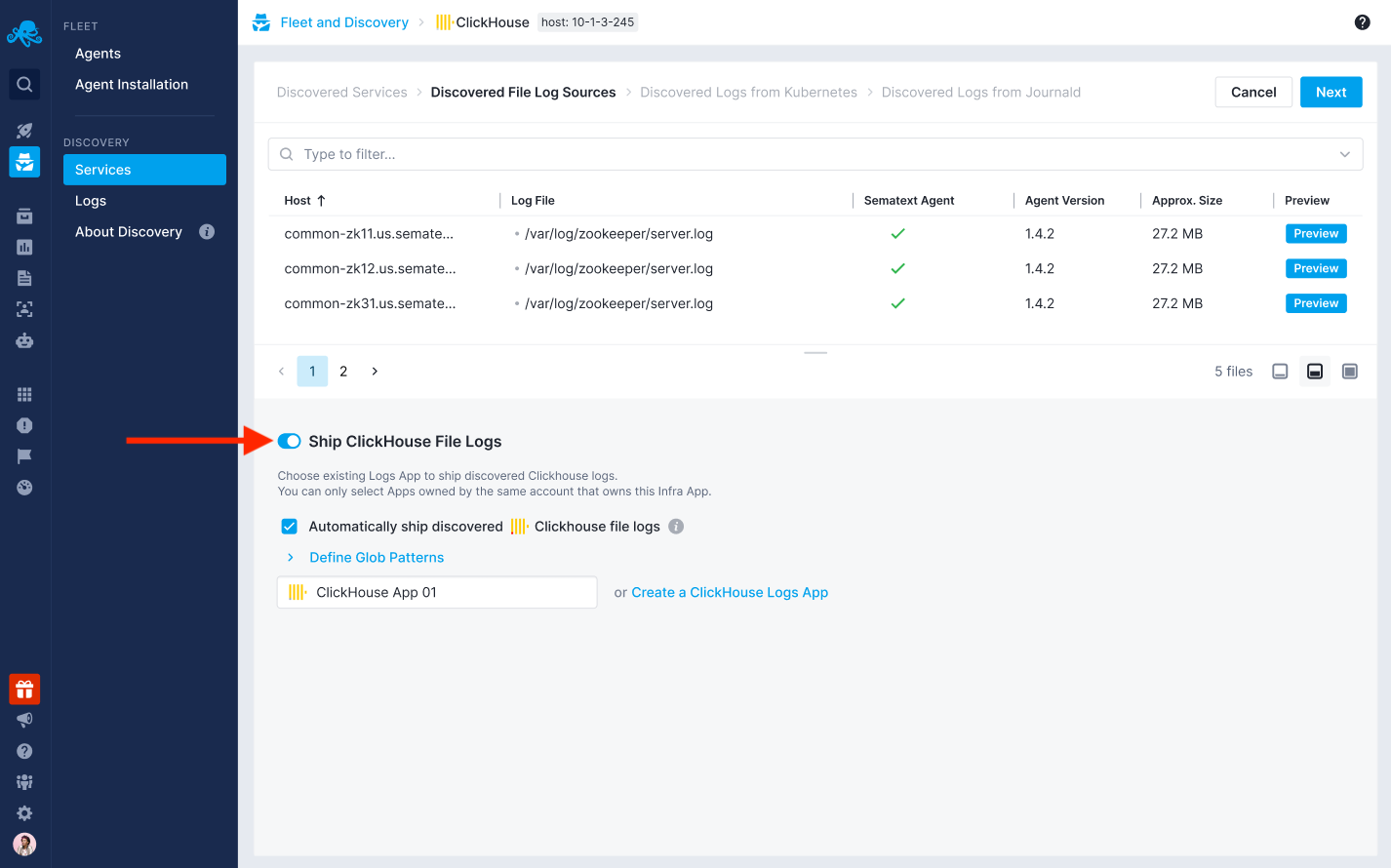Go to previous page arrow
This screenshot has width=1391, height=868.
click(282, 372)
